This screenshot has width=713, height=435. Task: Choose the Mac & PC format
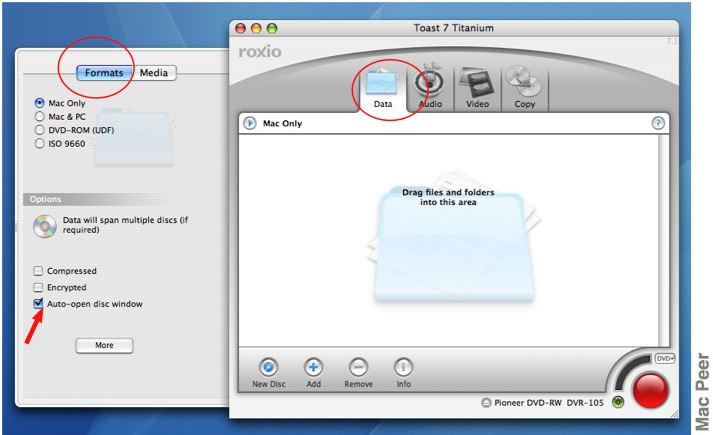click(40, 117)
